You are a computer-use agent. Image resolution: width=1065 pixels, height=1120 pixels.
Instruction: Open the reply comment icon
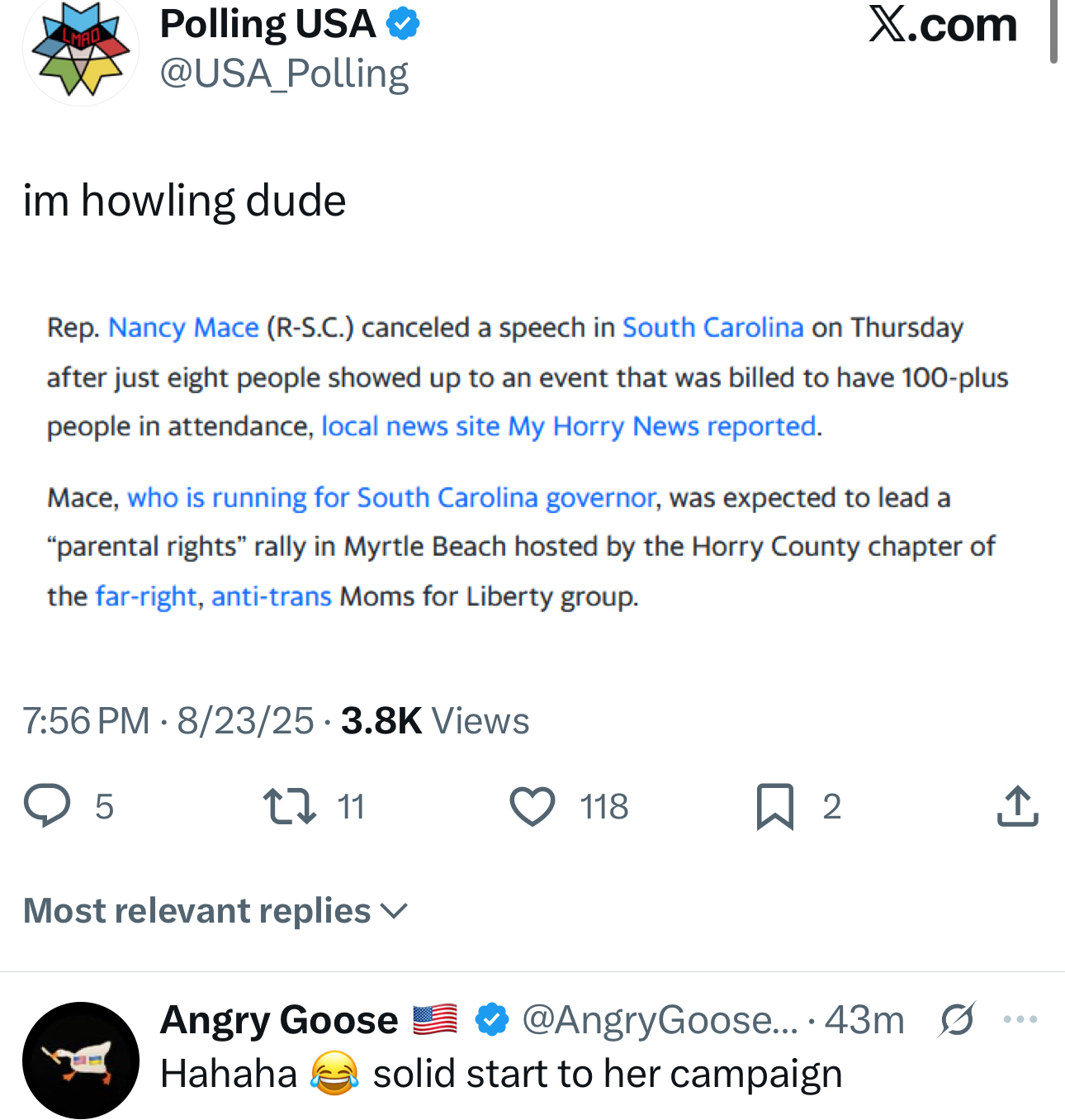(47, 806)
